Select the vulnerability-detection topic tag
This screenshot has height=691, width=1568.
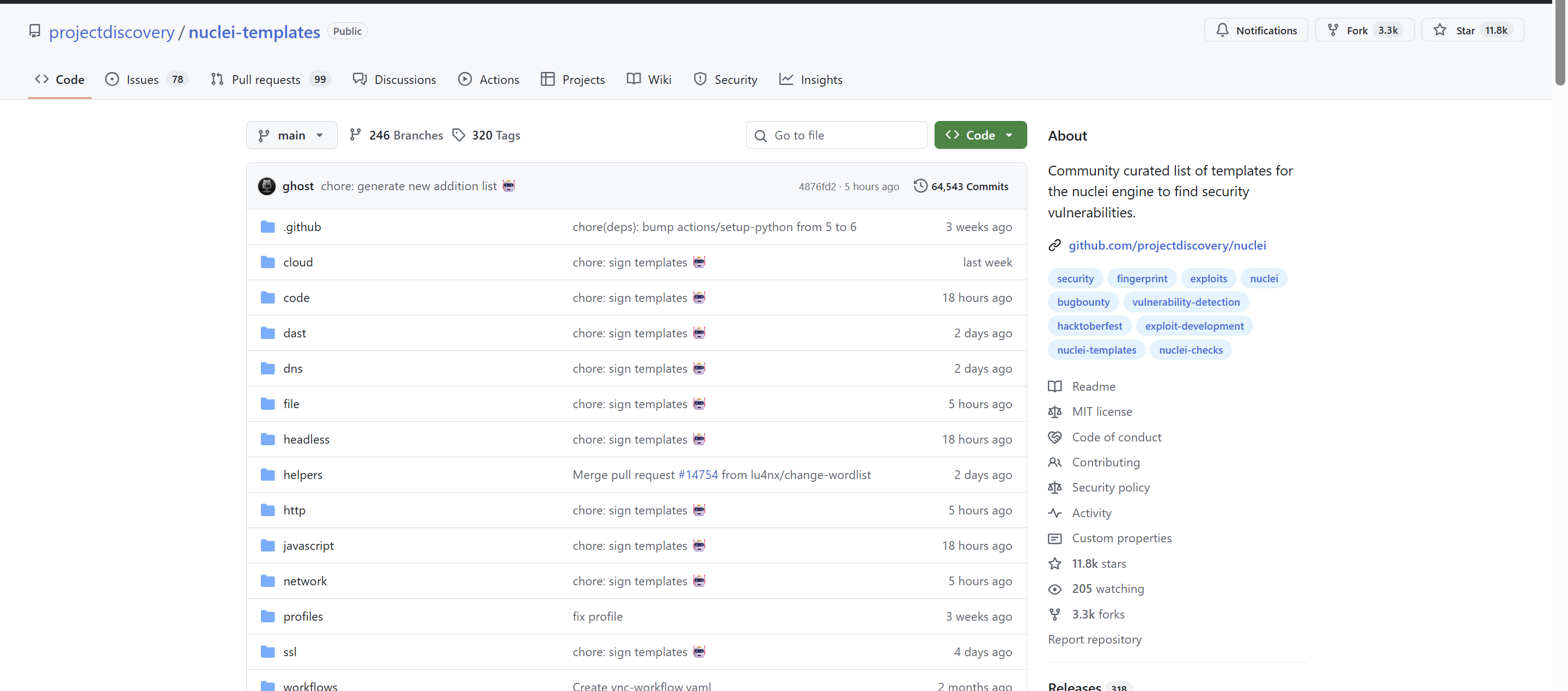(1186, 302)
